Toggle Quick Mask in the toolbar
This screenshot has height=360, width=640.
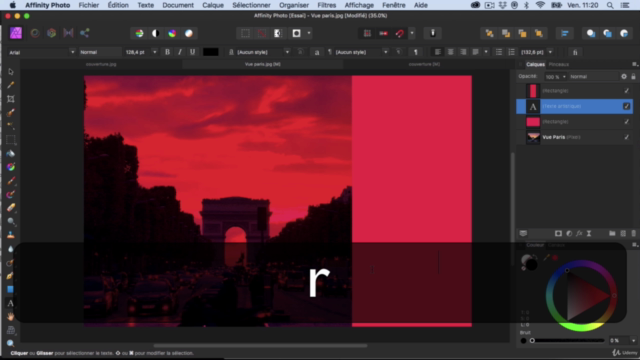tap(297, 33)
